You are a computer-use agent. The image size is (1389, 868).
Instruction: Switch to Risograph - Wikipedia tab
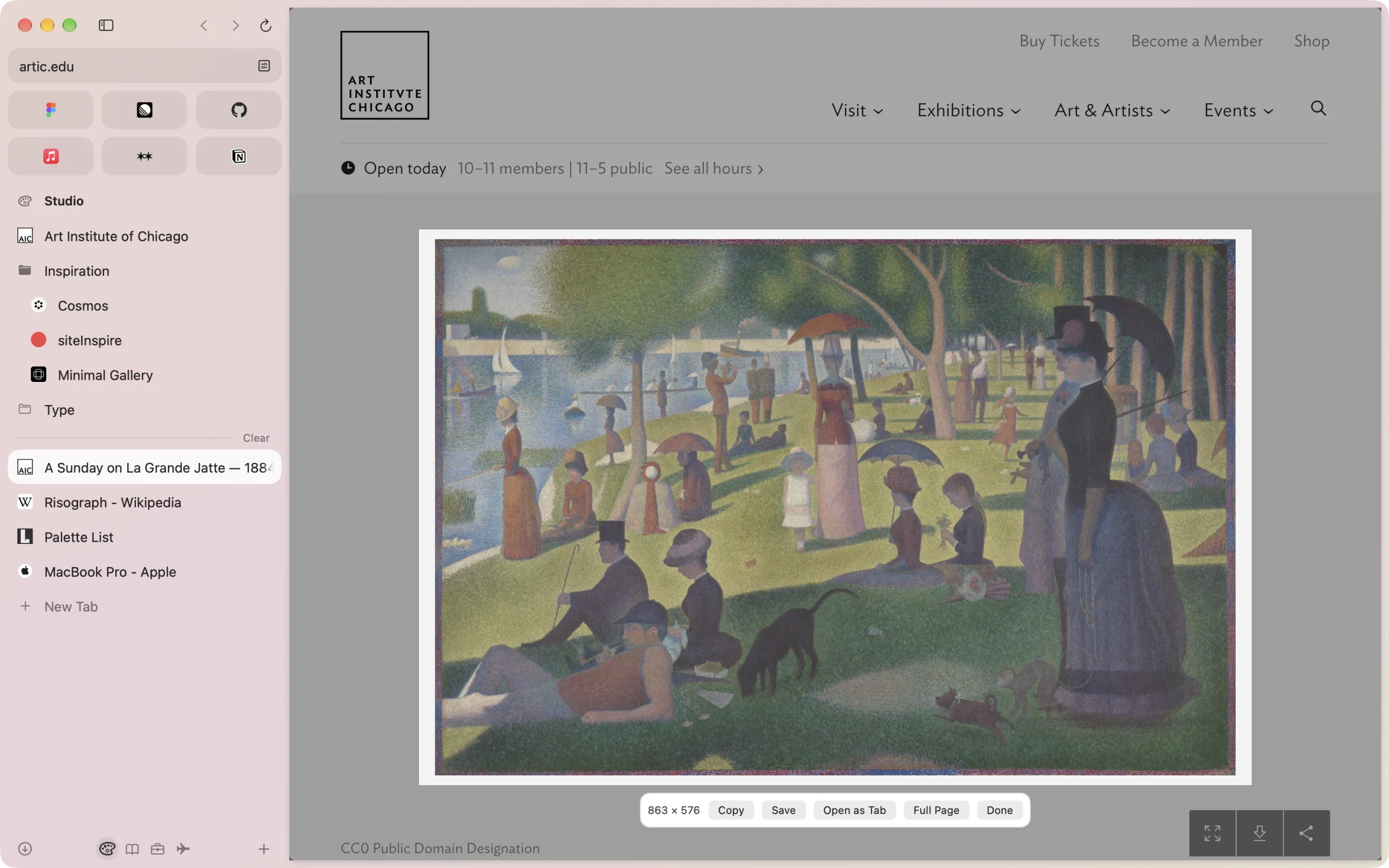coord(144,502)
